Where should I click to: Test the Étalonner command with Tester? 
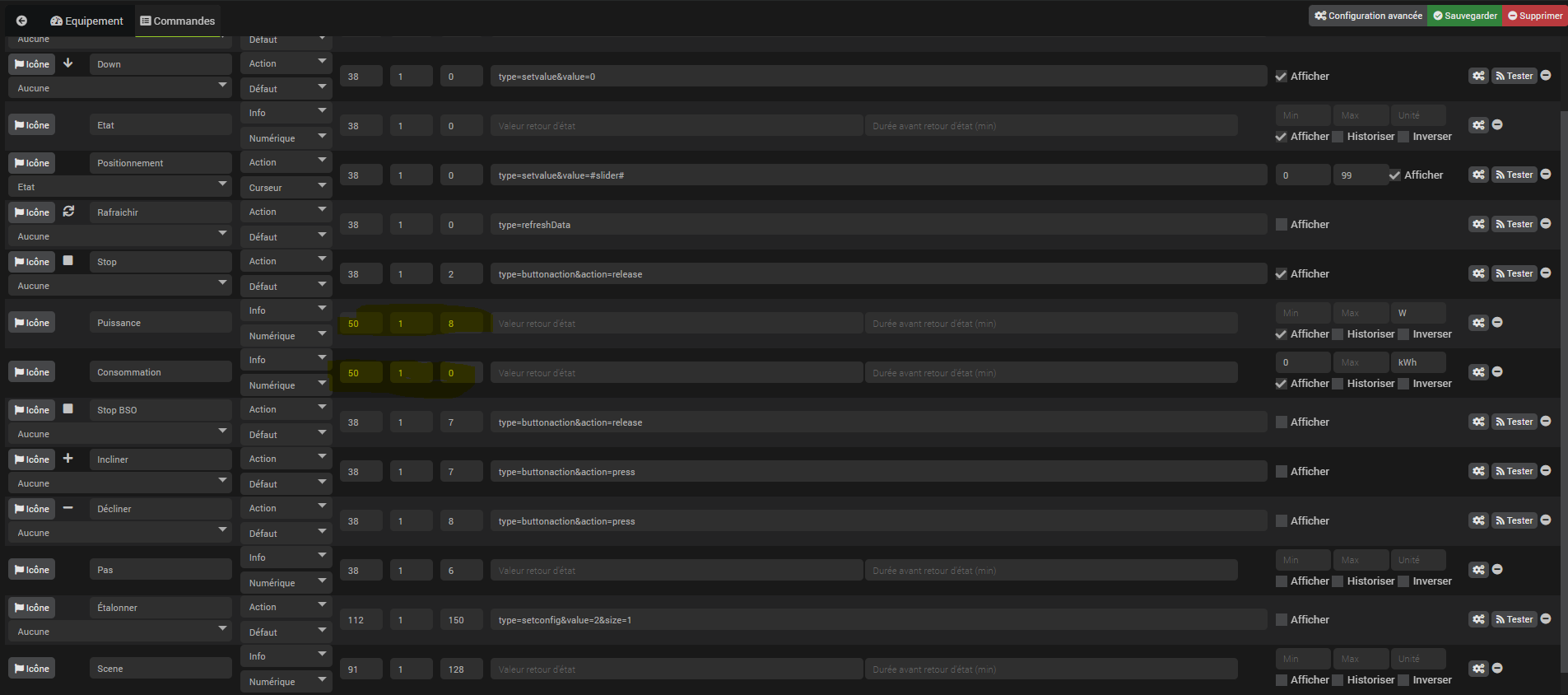[1514, 619]
